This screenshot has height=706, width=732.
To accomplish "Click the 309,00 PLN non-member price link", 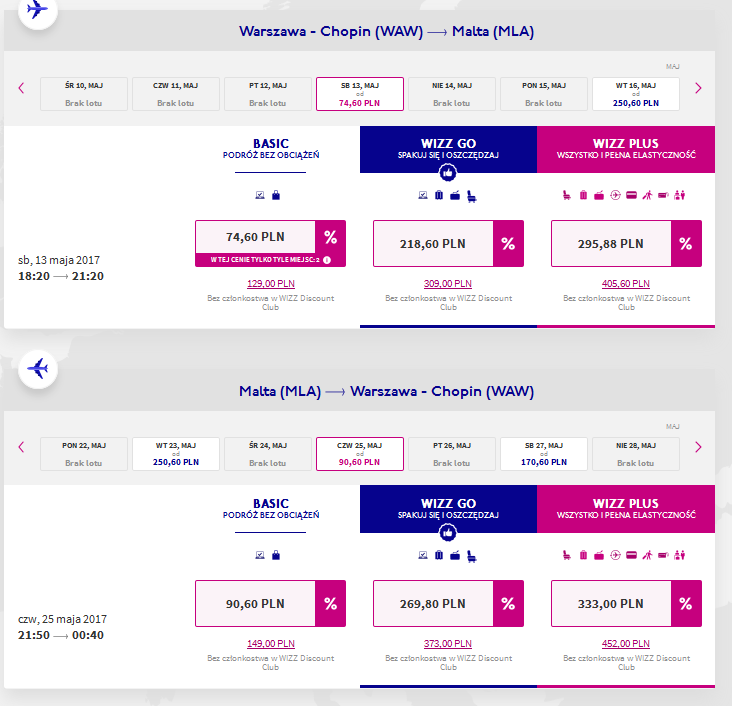I will (448, 284).
